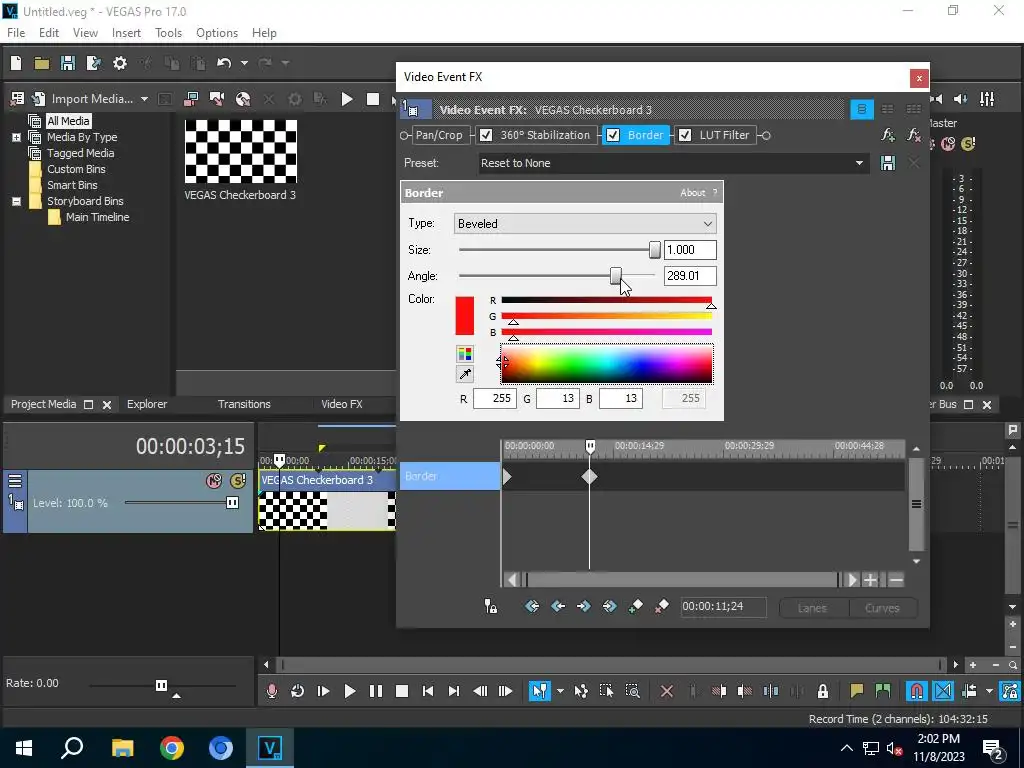The image size is (1024, 768).
Task: Select the VEGAS Checkerboard 3 media thumbnail
Action: (x=240, y=152)
